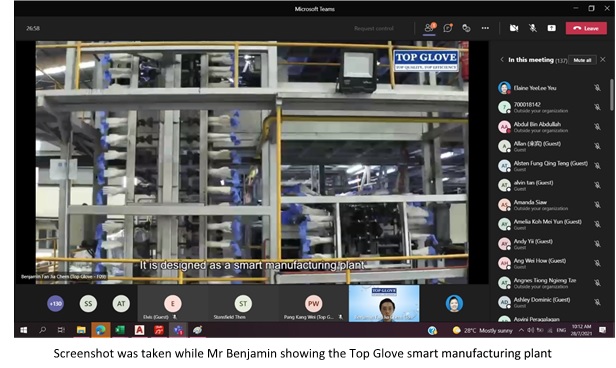Turn on the camera
The height and width of the screenshot is (368, 616).
[x=514, y=28]
